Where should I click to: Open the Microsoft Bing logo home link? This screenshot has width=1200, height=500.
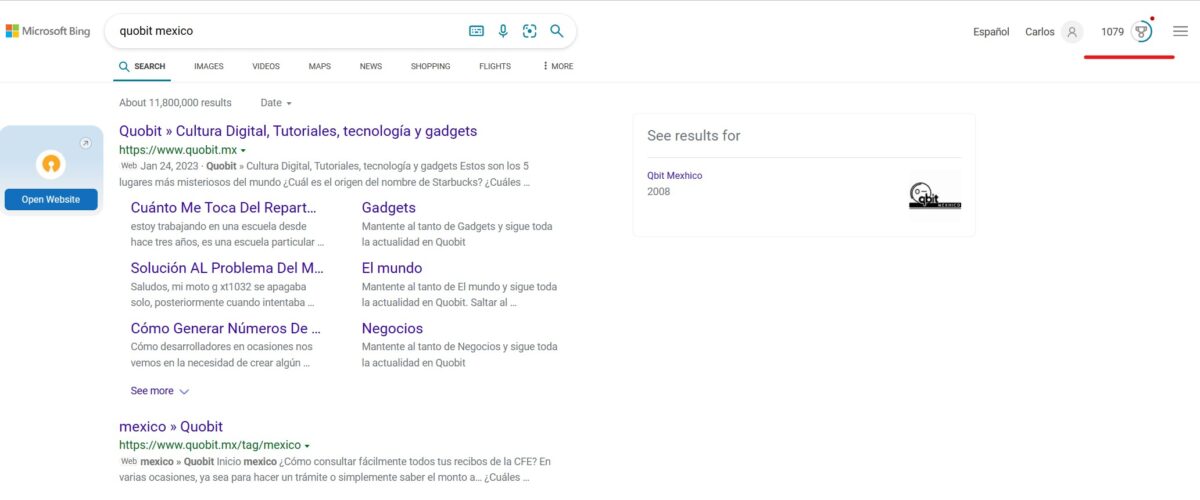click(47, 31)
